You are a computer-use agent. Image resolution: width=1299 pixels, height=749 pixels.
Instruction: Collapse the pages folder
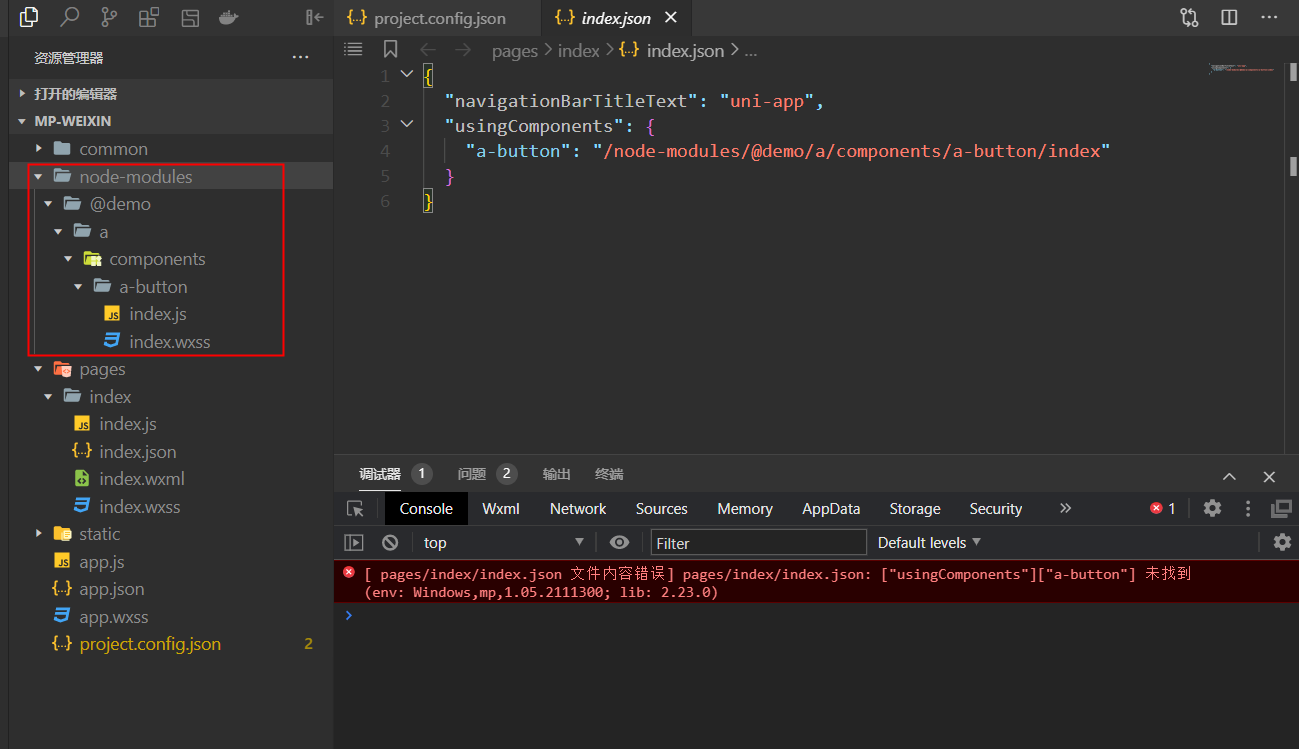[x=171, y=368]
